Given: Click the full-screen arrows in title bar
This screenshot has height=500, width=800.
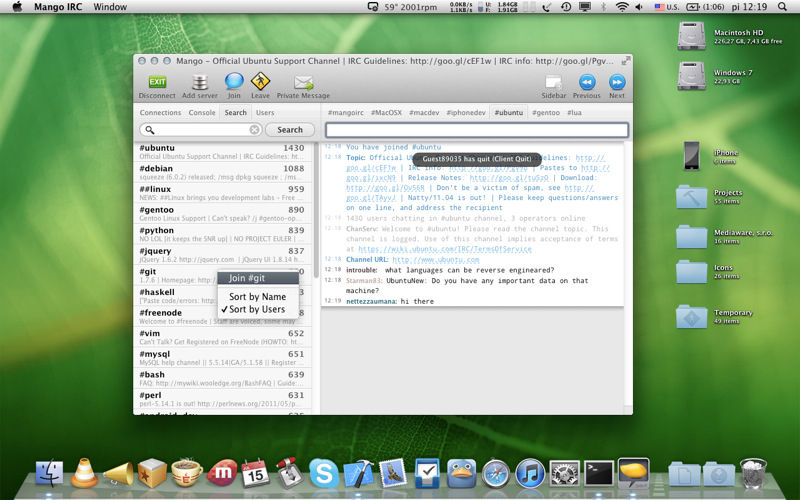Looking at the screenshot, I should pos(626,61).
